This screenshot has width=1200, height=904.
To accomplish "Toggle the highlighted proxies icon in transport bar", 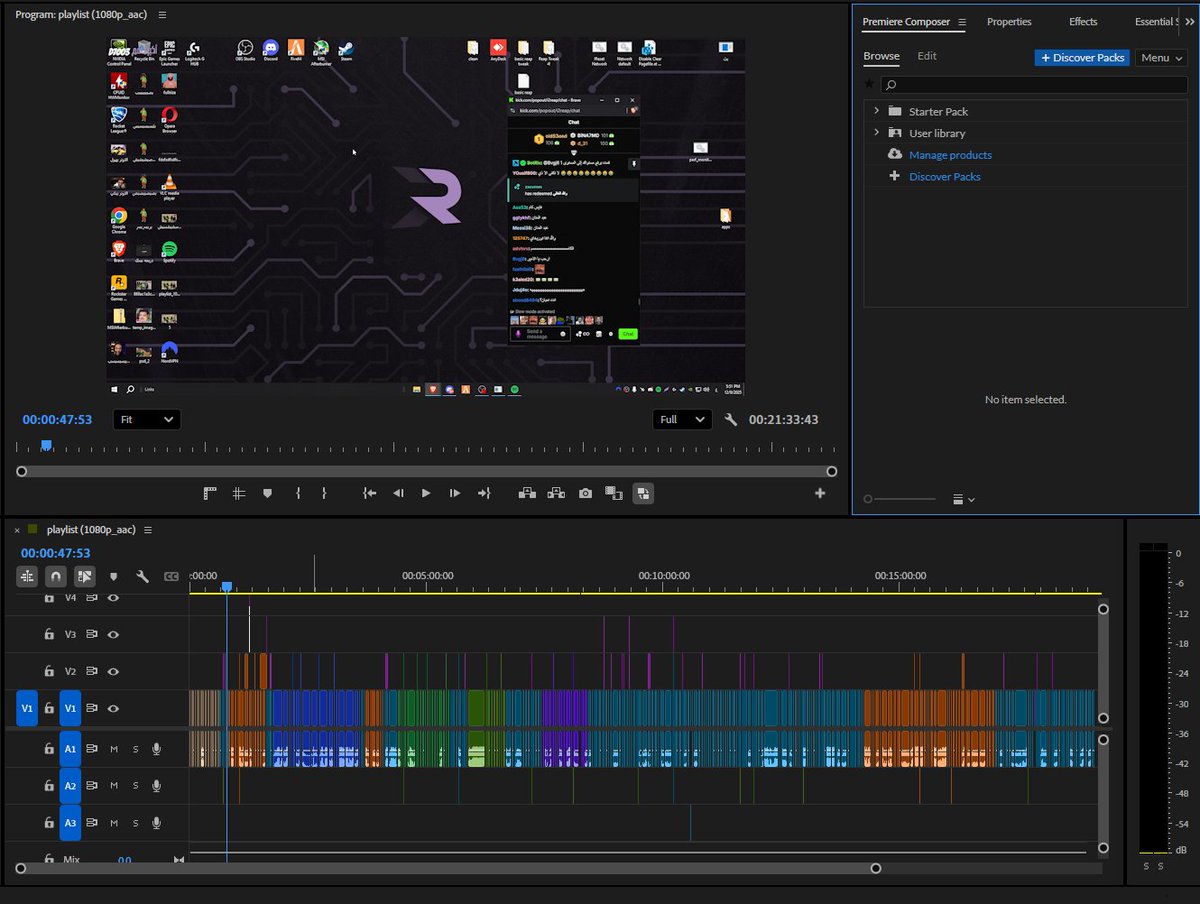I will click(x=643, y=493).
